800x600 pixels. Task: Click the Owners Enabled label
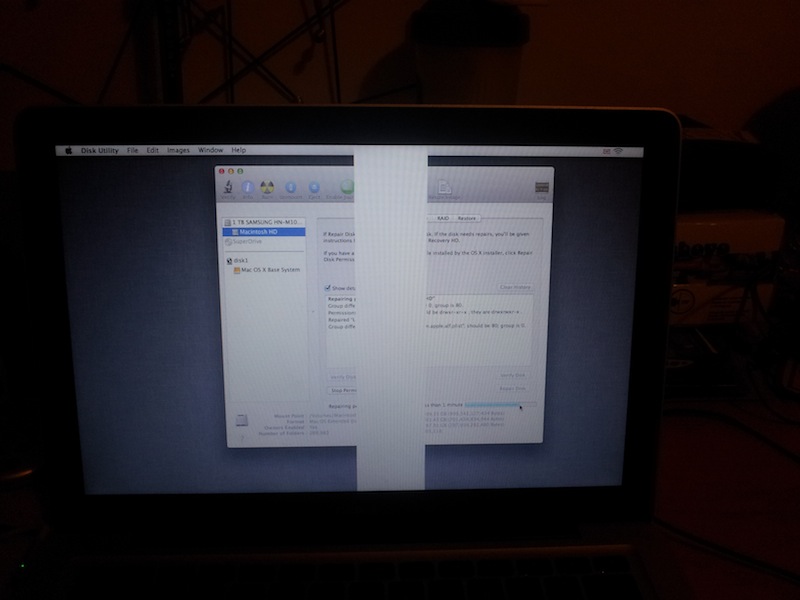pyautogui.click(x=284, y=428)
